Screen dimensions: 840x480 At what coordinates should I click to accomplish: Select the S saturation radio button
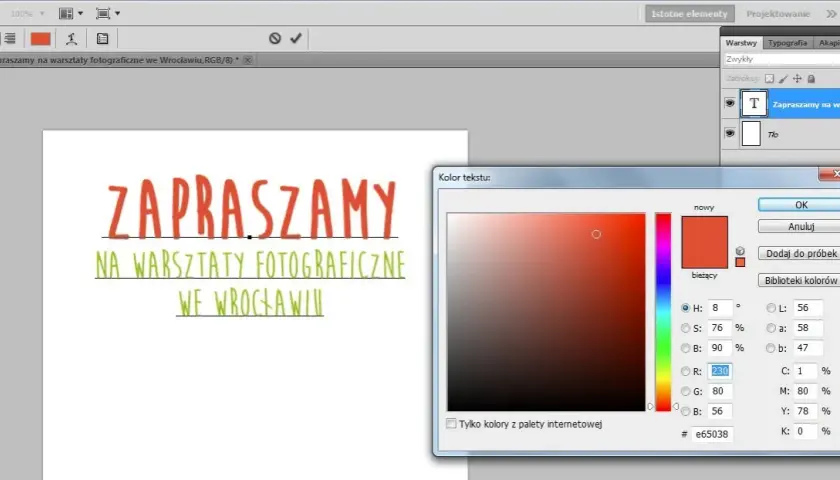coord(685,328)
